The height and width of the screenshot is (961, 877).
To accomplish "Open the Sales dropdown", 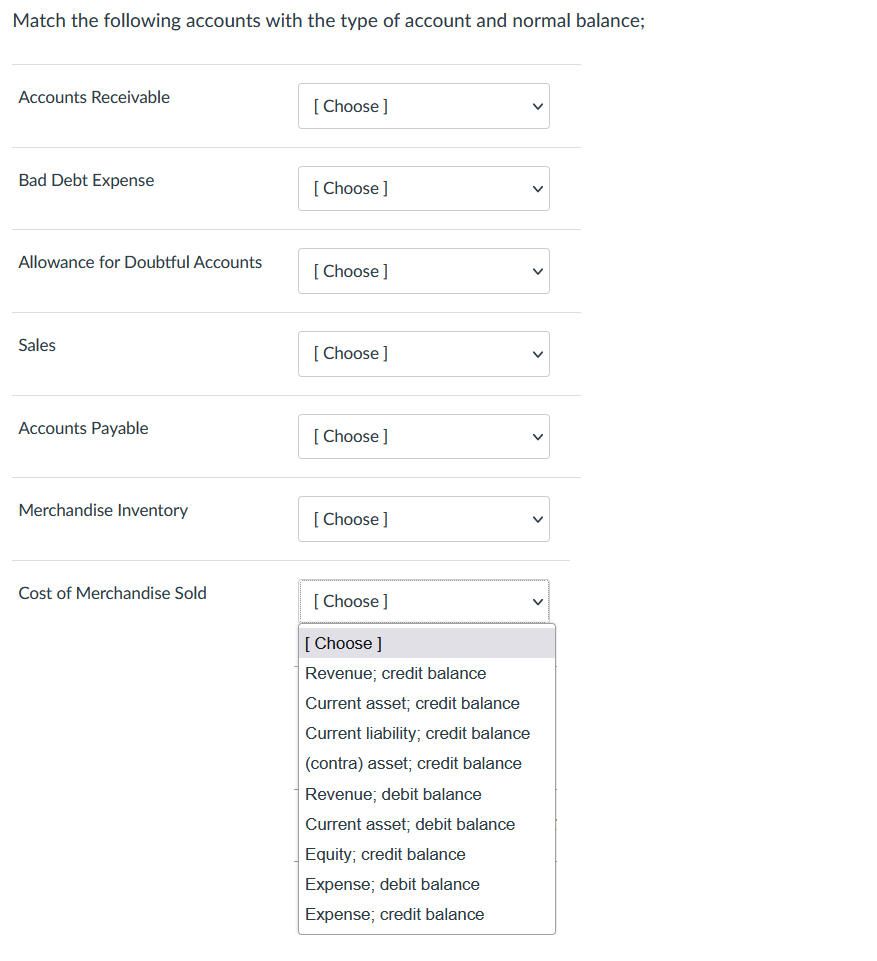I will coord(423,353).
